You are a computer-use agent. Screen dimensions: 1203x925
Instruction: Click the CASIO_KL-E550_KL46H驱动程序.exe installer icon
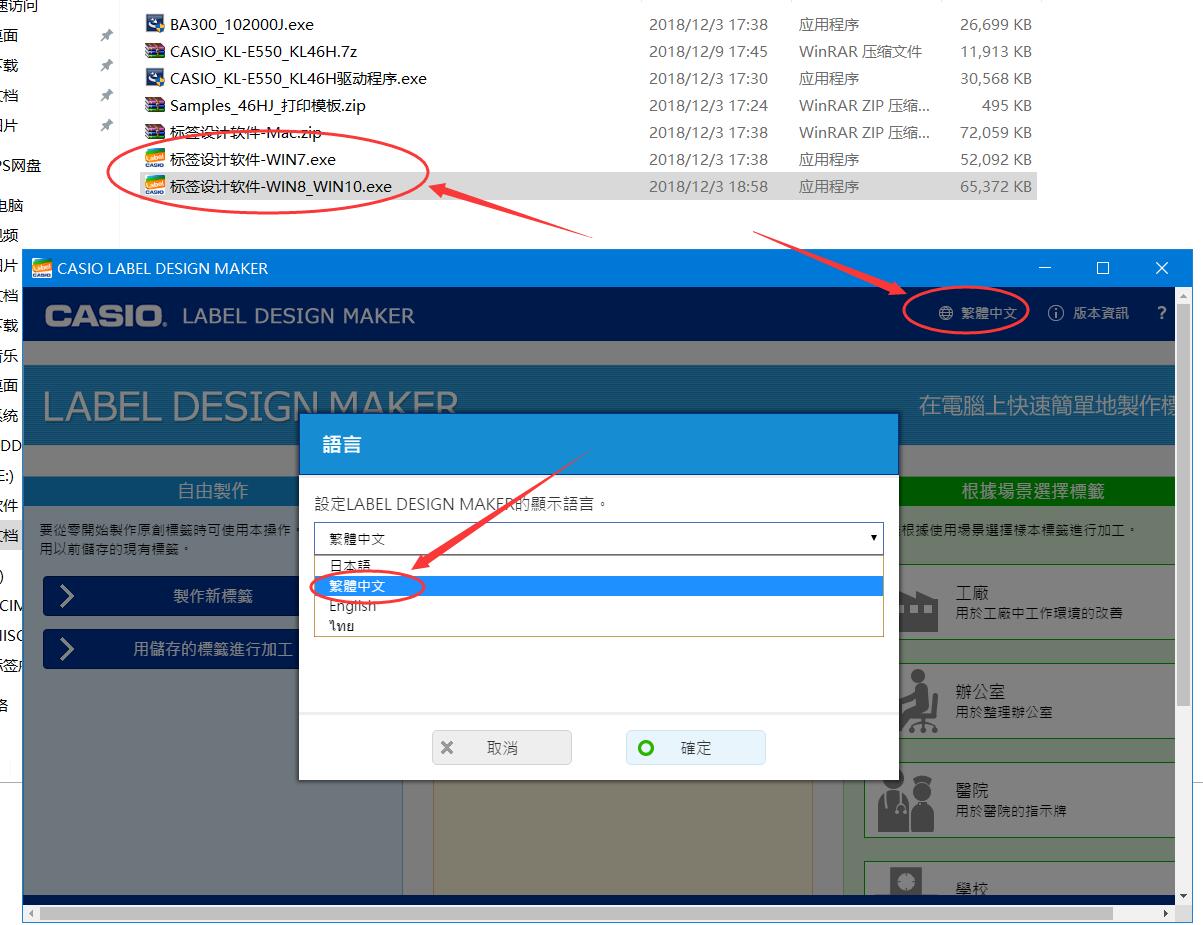(155, 78)
